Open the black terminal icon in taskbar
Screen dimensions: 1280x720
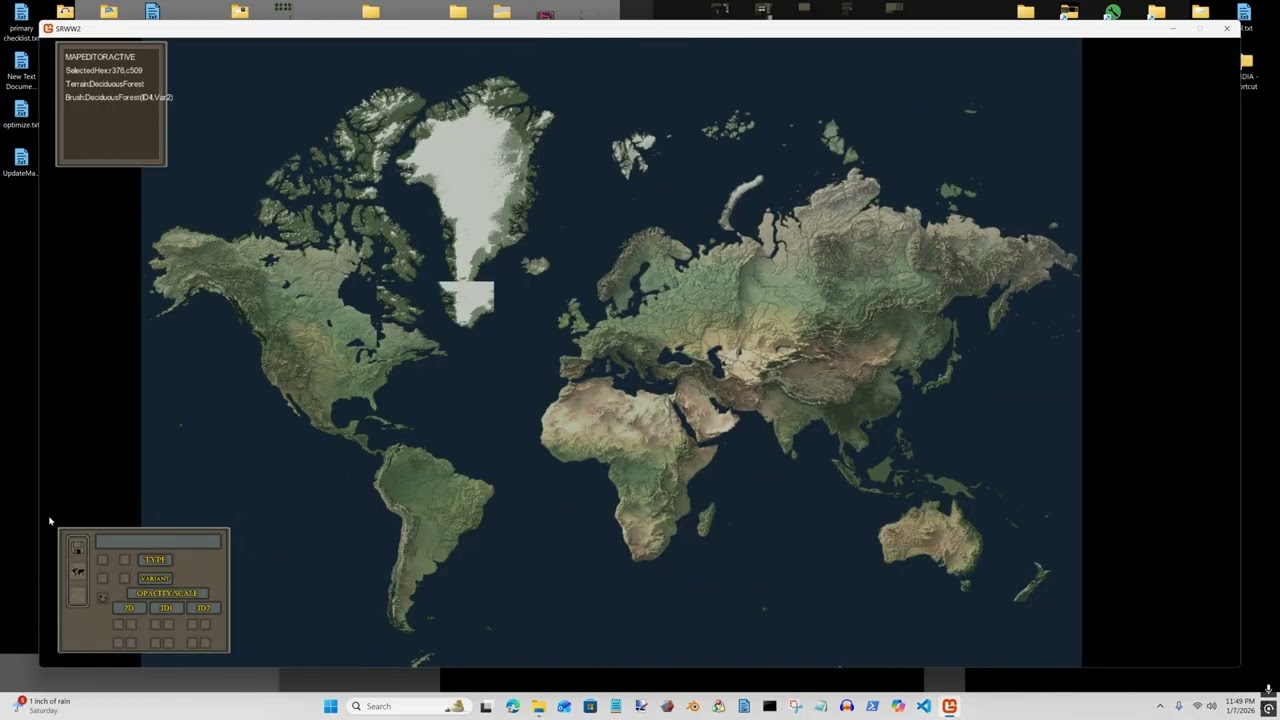pyautogui.click(x=770, y=706)
